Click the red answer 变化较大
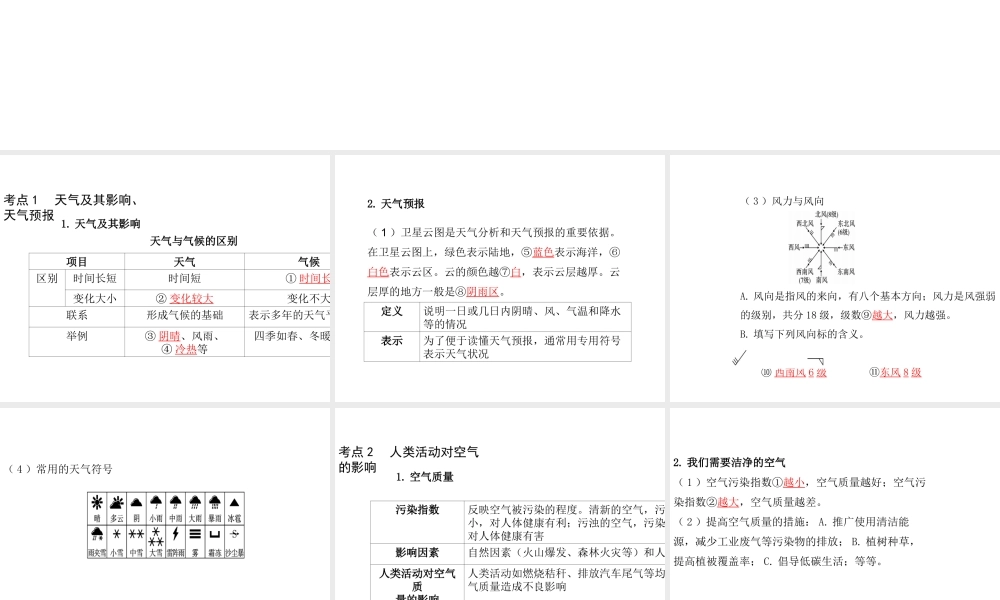This screenshot has height=600, width=1000. click(191, 298)
